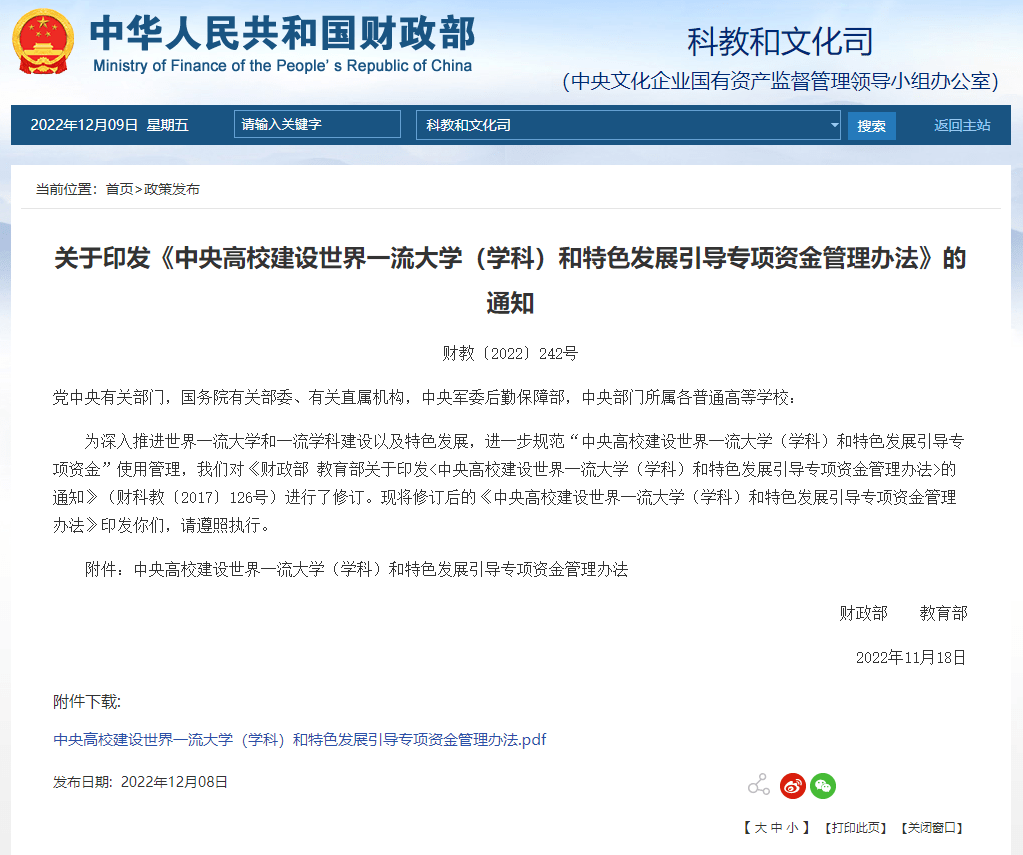Click the 党中央有关部门 addressee line
The width and height of the screenshot is (1023, 855).
point(424,397)
